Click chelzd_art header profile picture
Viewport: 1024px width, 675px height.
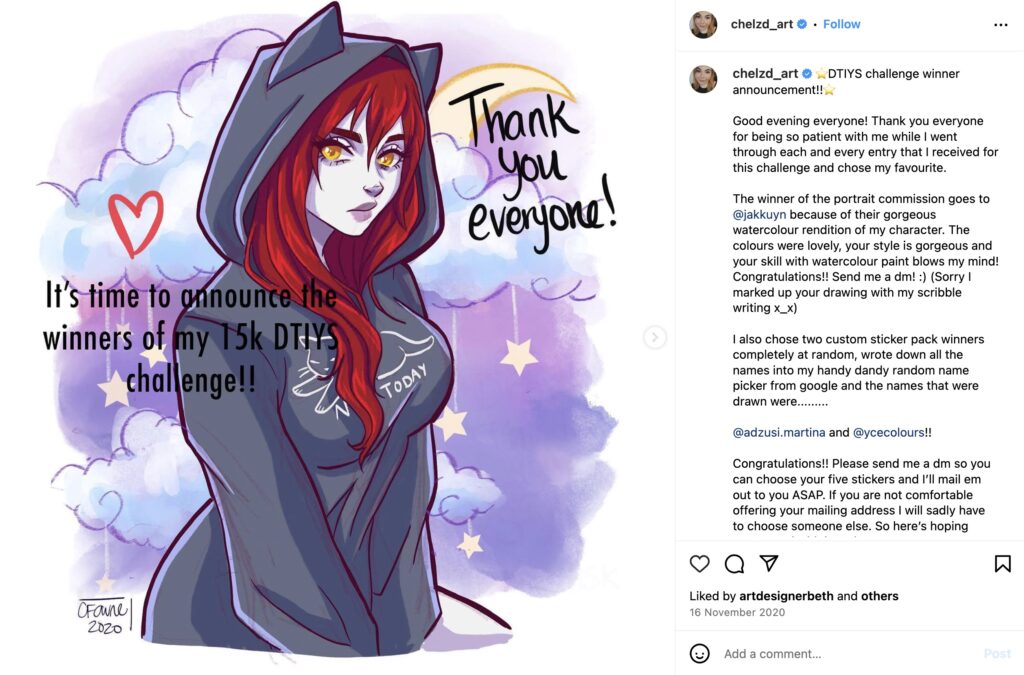tap(703, 25)
